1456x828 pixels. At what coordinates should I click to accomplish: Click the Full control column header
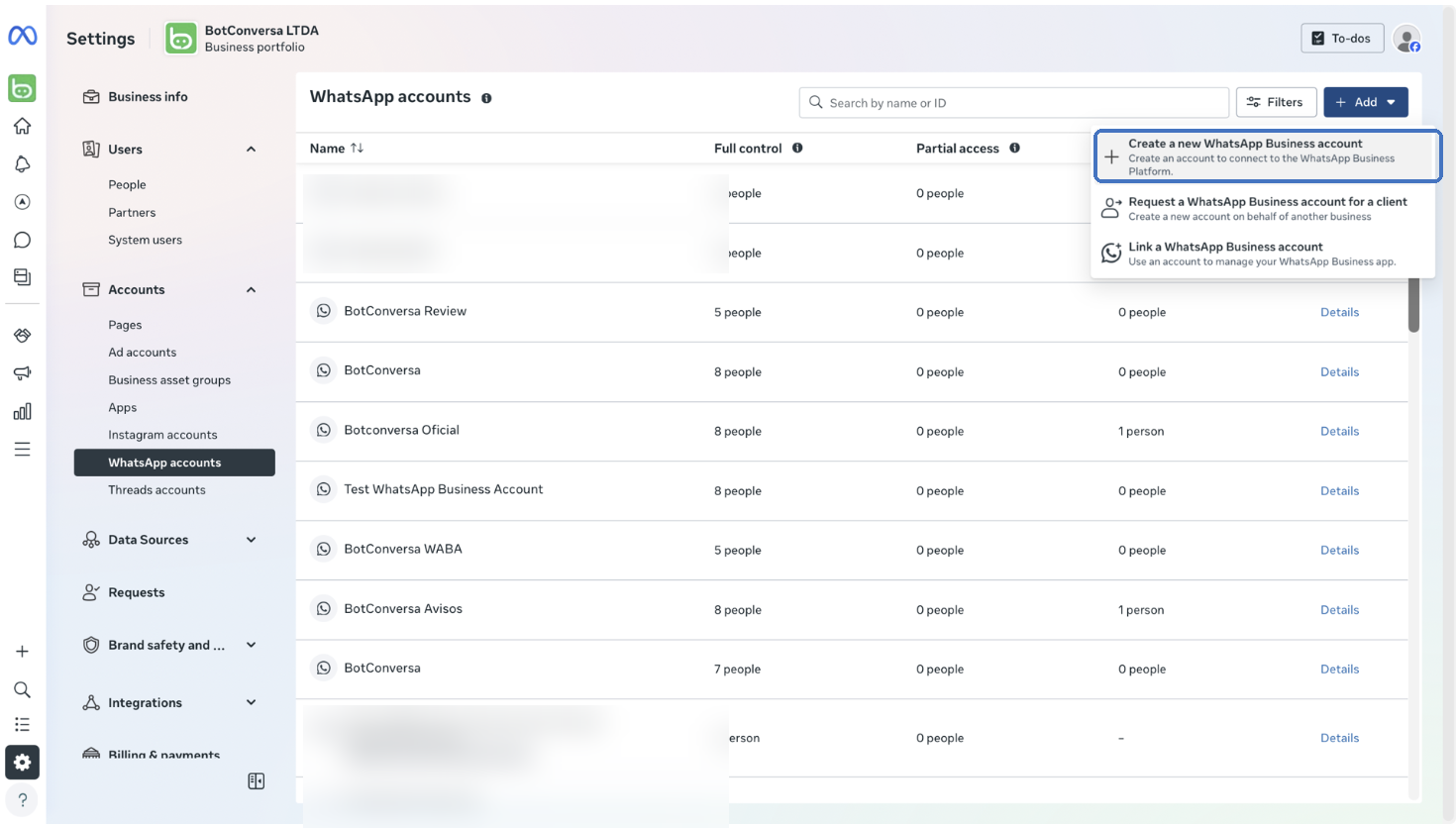point(748,149)
